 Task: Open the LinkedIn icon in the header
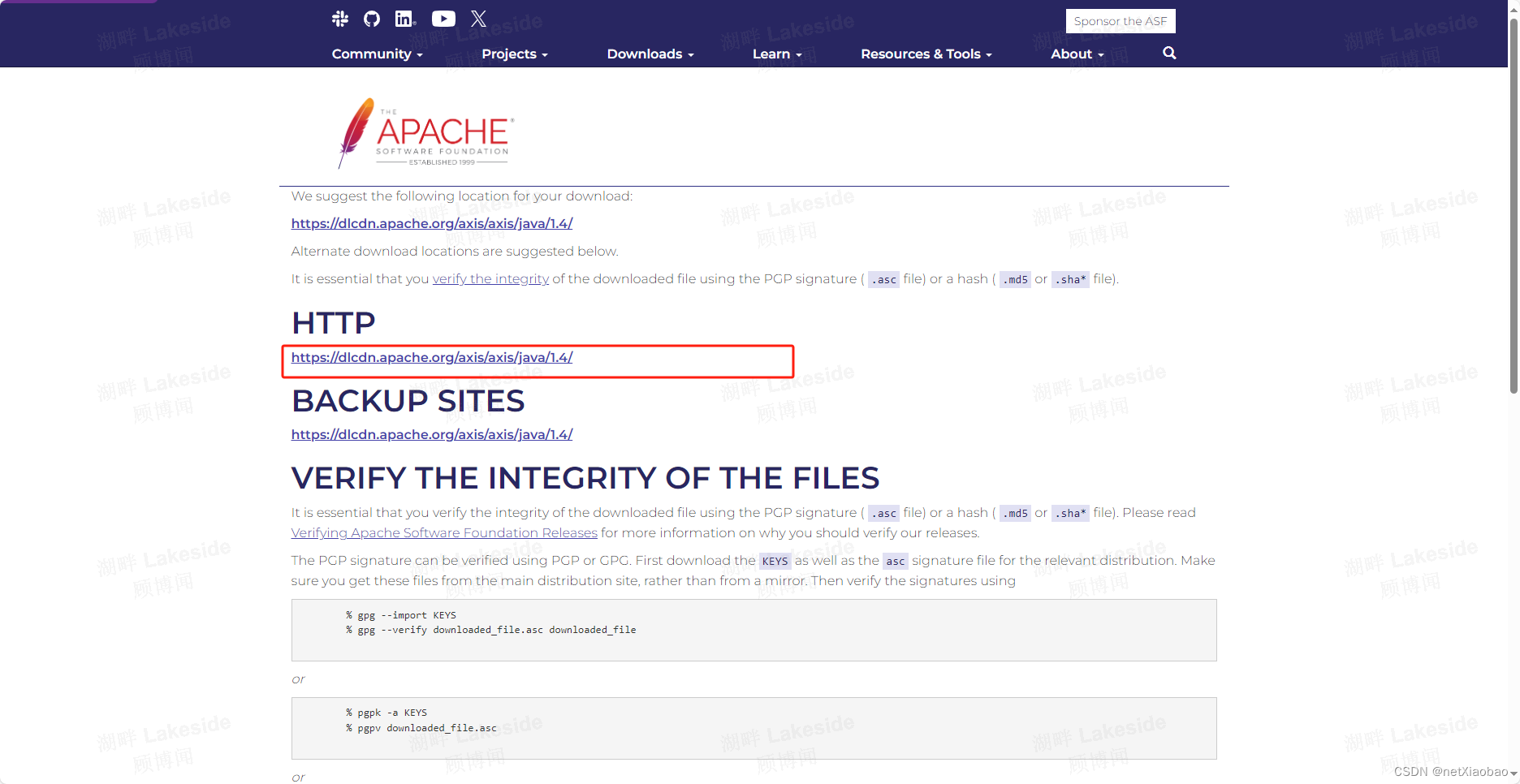click(x=404, y=18)
